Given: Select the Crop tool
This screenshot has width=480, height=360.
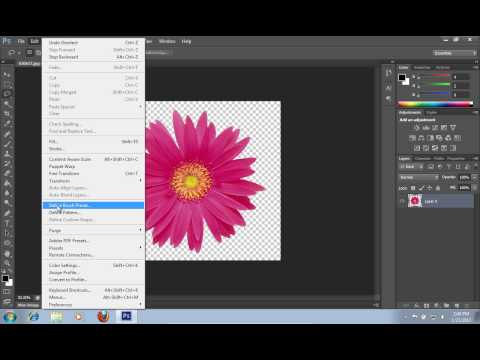Looking at the screenshot, I should coord(7,114).
